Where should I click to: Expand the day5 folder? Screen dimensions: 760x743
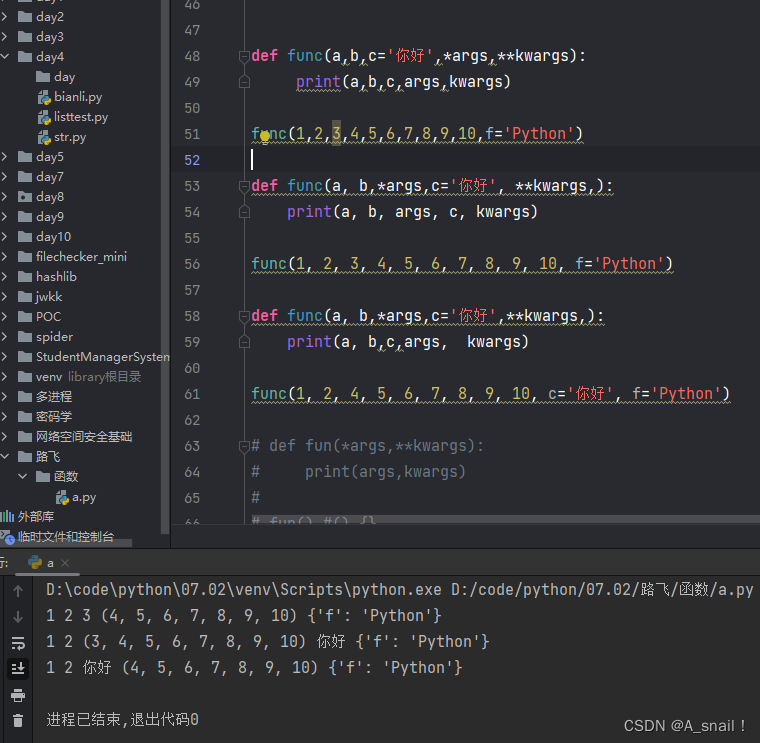tap(7, 157)
